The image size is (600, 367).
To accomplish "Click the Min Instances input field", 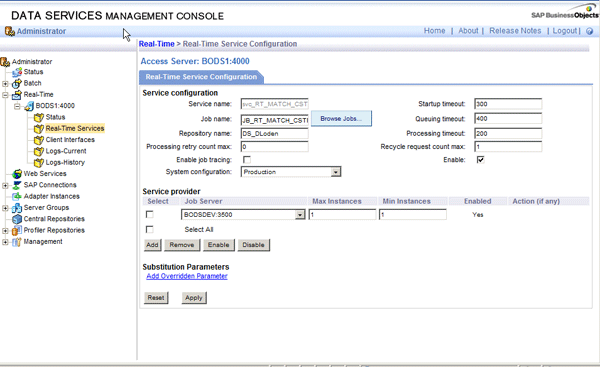I will (x=412, y=215).
